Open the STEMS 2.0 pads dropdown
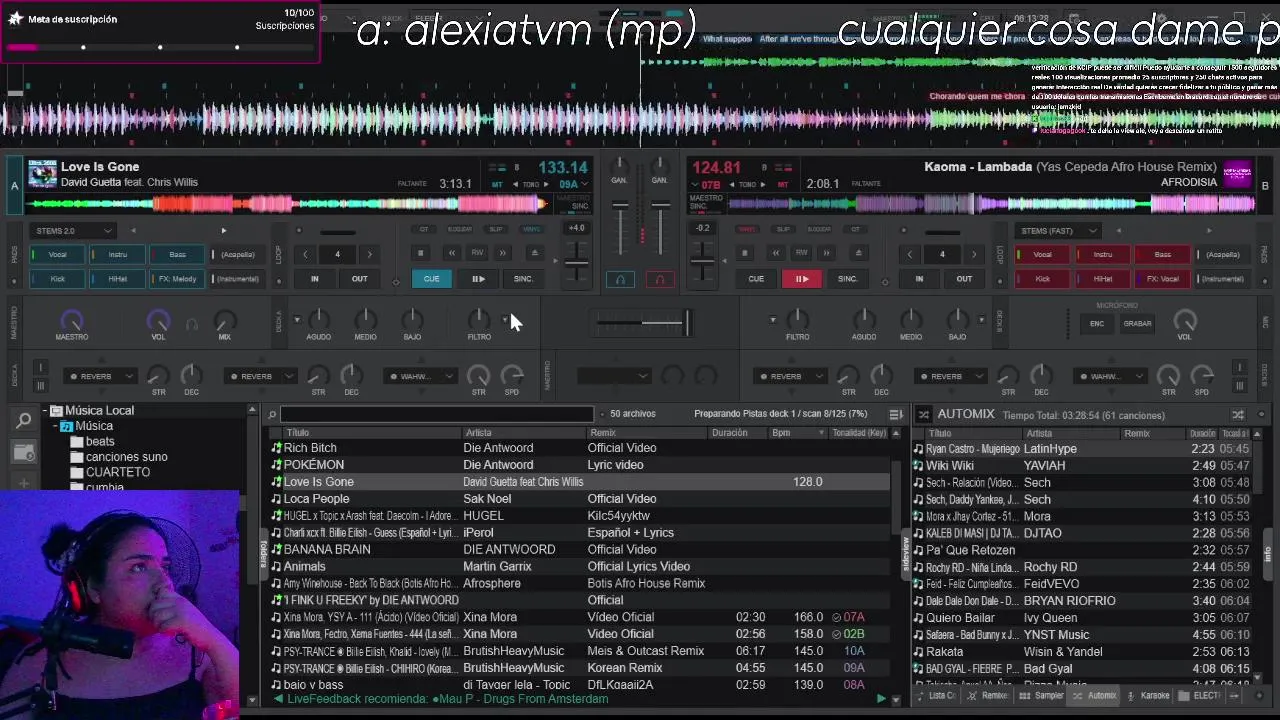 [74, 231]
